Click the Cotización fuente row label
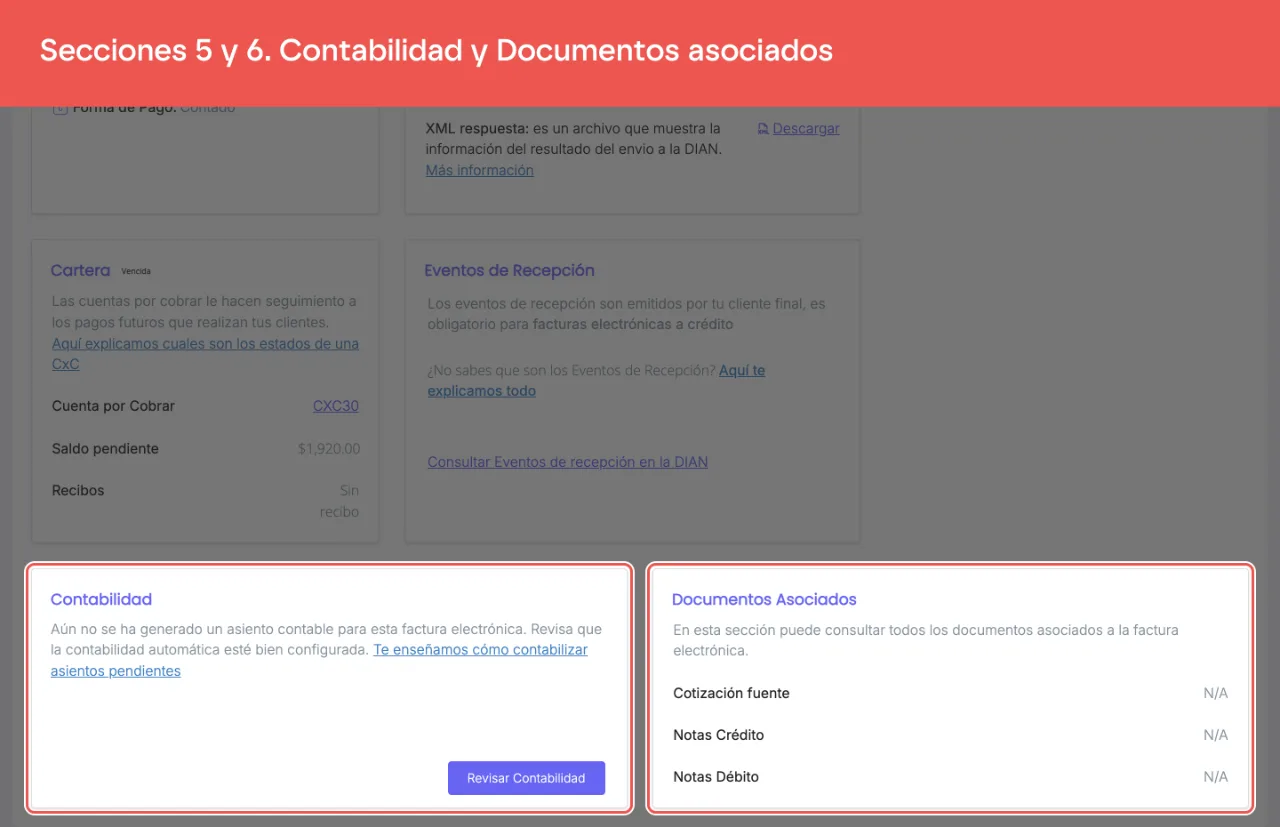 coord(731,693)
